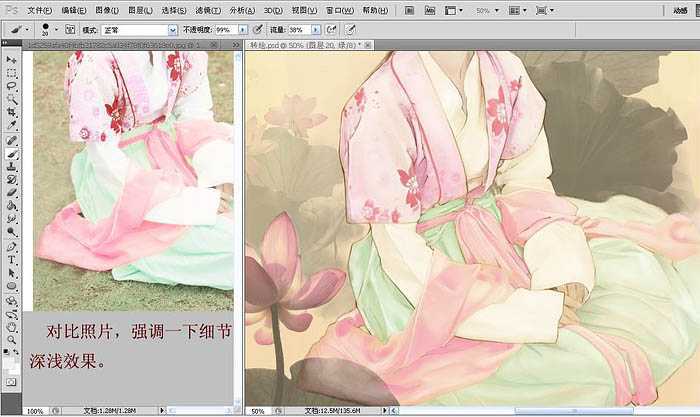Select the Clone Stamp tool

pyautogui.click(x=12, y=167)
